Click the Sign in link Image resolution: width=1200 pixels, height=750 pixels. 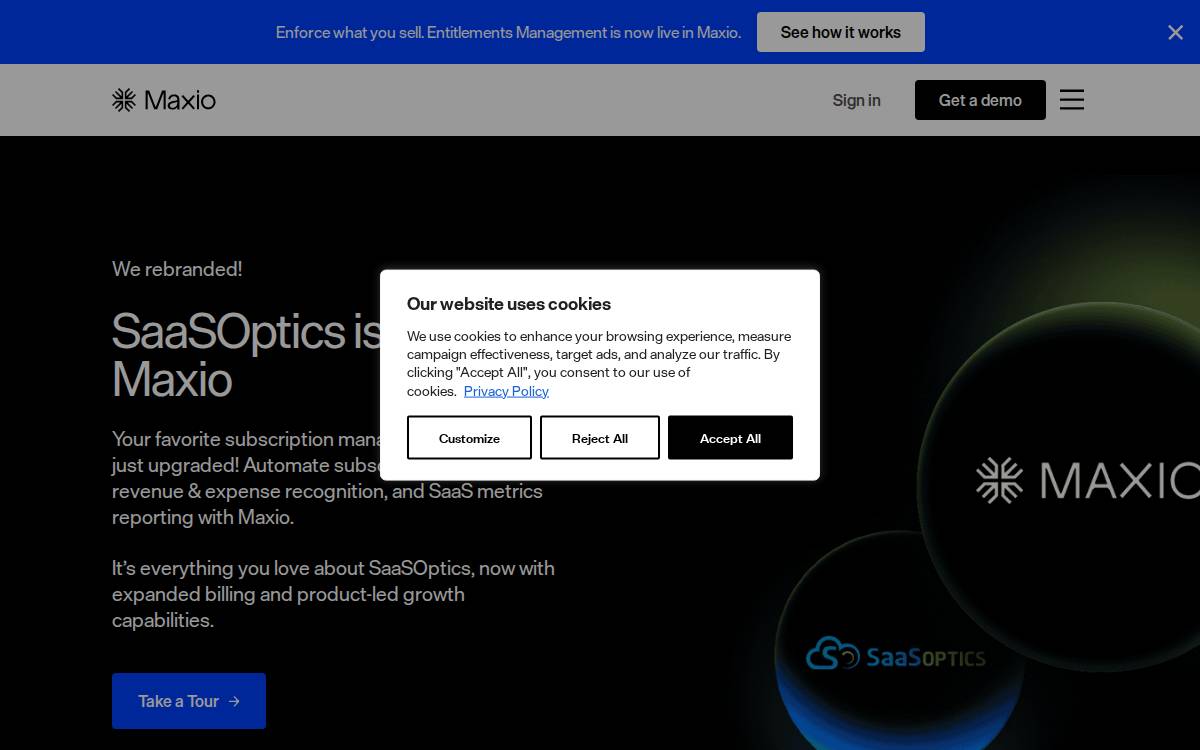click(856, 100)
